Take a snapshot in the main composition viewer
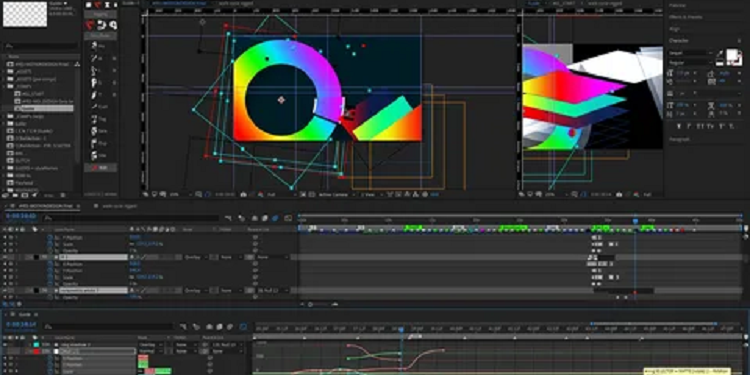The width and height of the screenshot is (750, 375). pos(243,195)
